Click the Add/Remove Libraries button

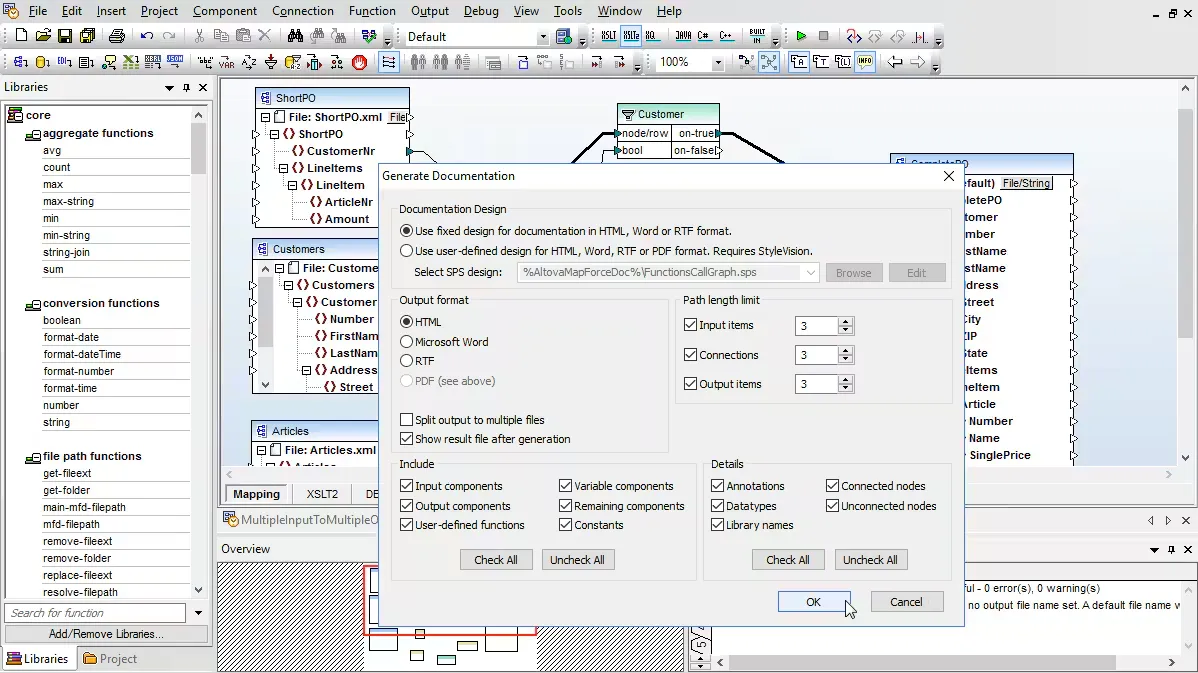point(106,634)
